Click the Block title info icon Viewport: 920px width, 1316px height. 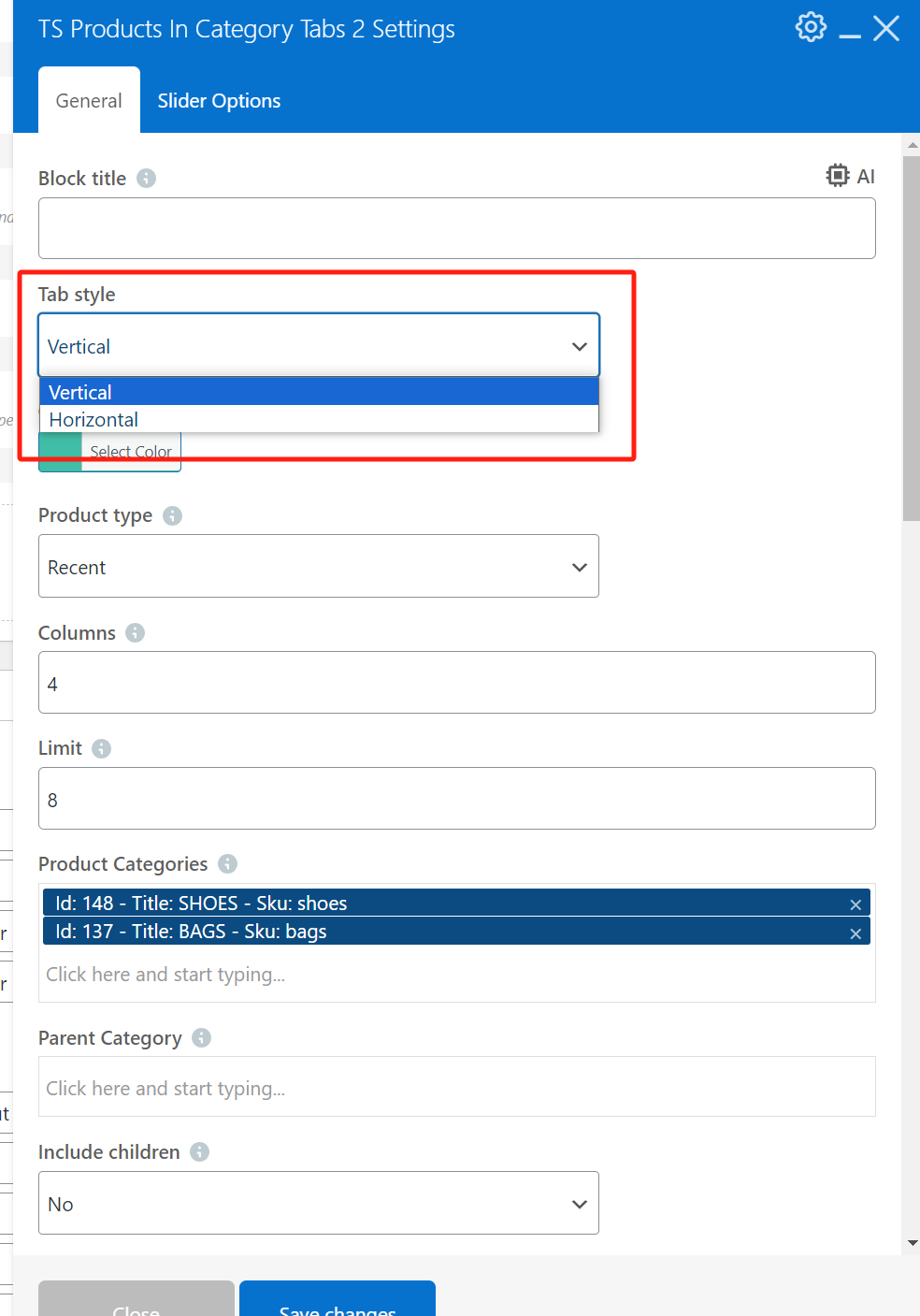click(146, 178)
